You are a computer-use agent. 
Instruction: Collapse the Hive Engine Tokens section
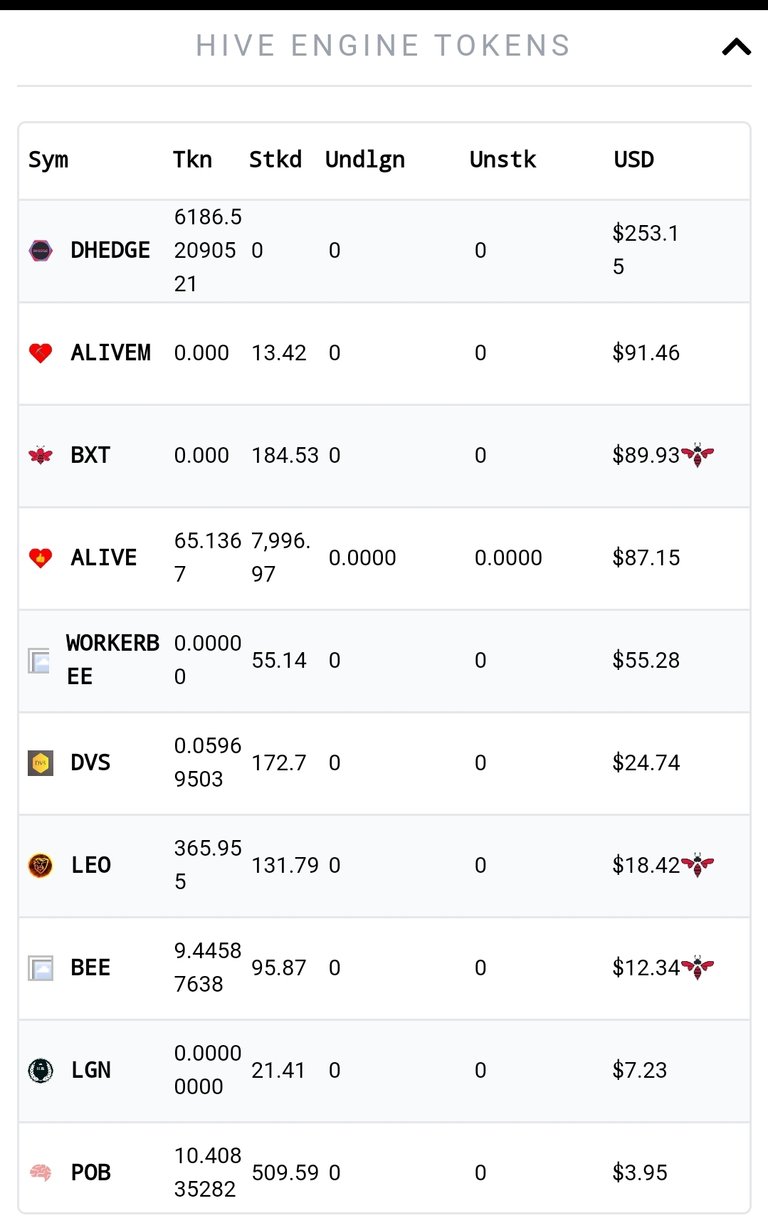(x=736, y=46)
